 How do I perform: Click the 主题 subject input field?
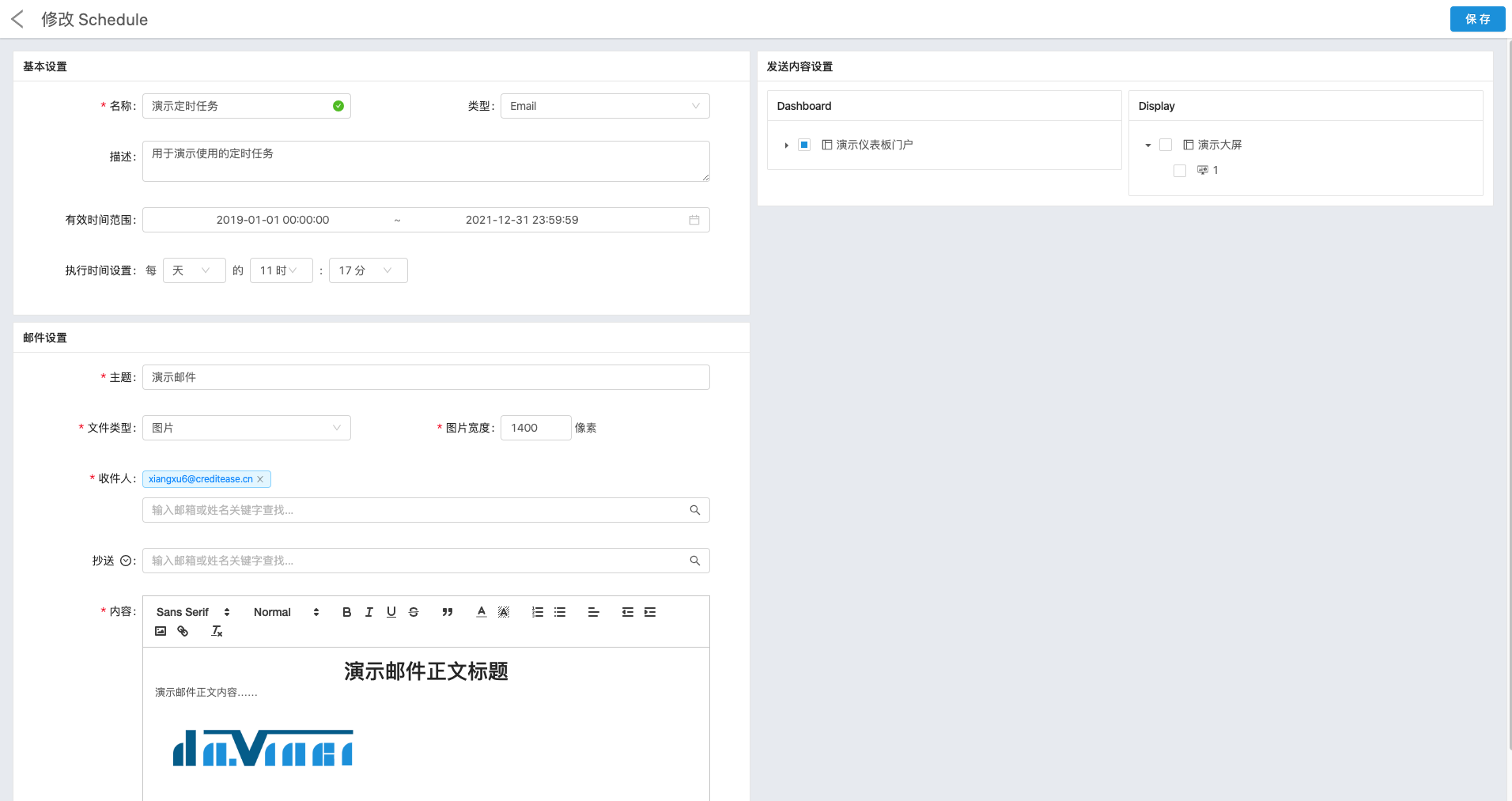pyautogui.click(x=425, y=377)
